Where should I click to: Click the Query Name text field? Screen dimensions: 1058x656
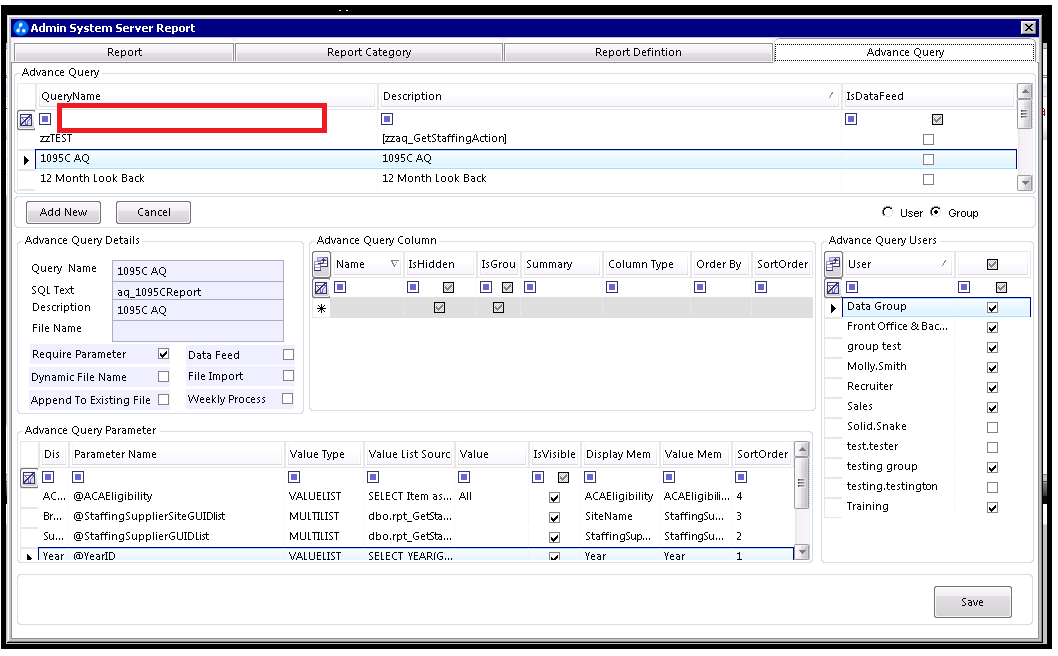(198, 271)
